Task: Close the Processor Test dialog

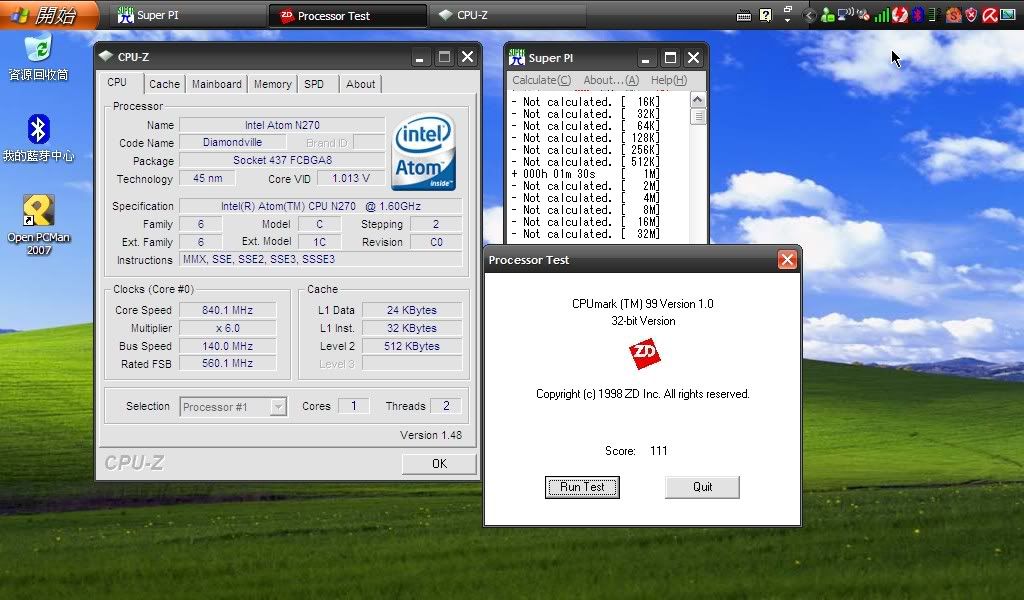Action: 787,260
